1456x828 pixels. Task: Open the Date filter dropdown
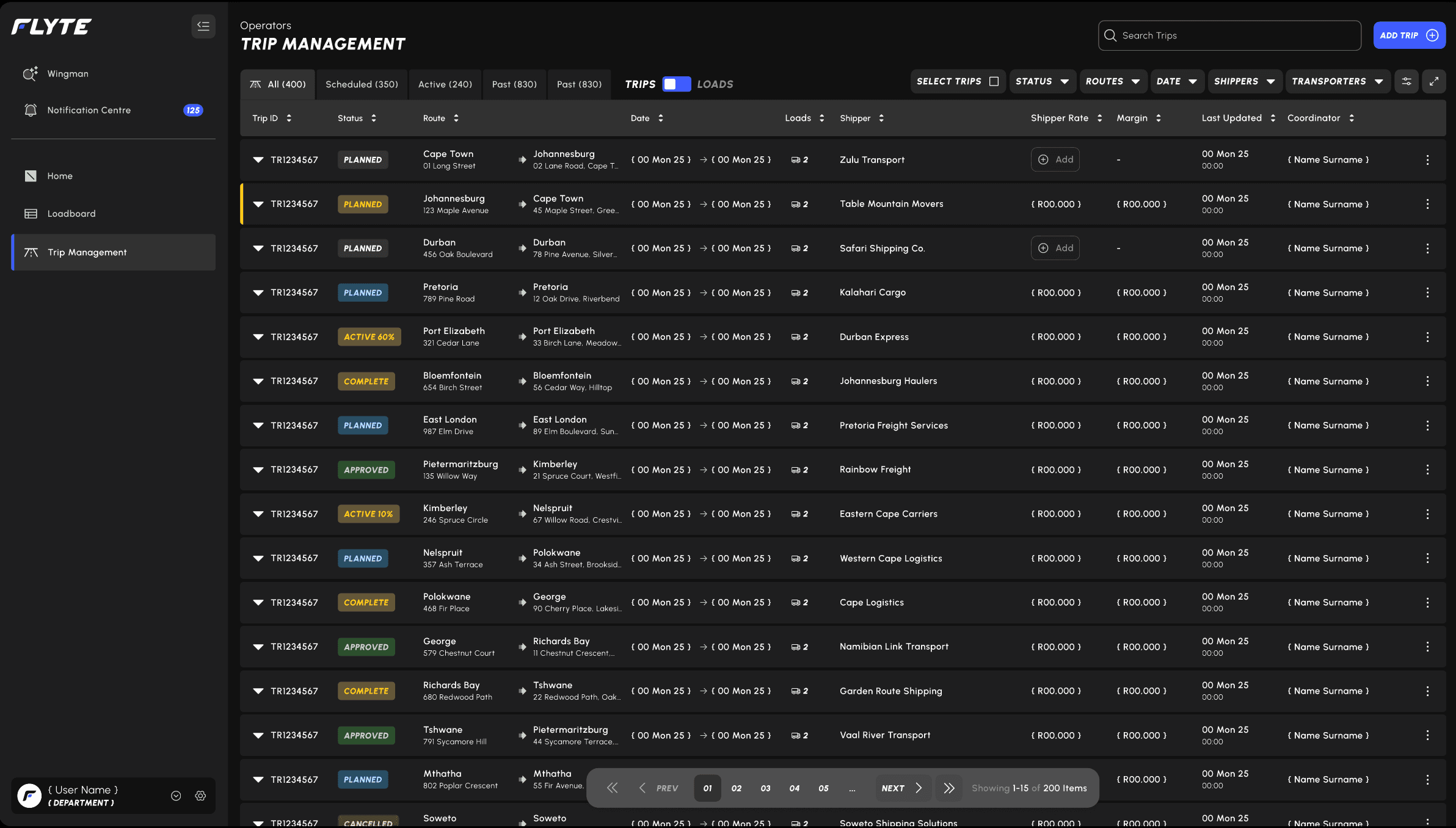pyautogui.click(x=1177, y=81)
